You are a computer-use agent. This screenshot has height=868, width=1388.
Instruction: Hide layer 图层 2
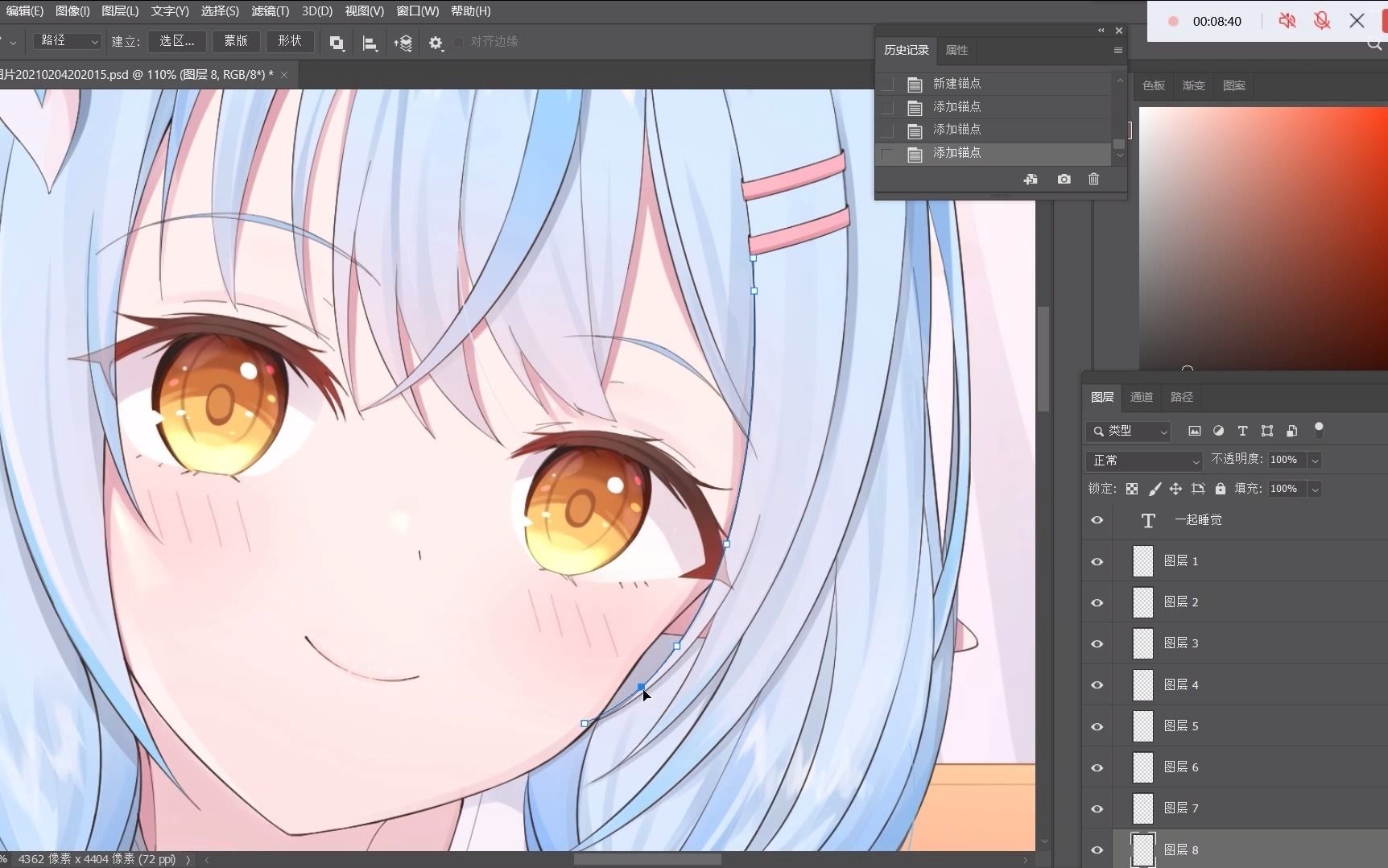click(1097, 602)
